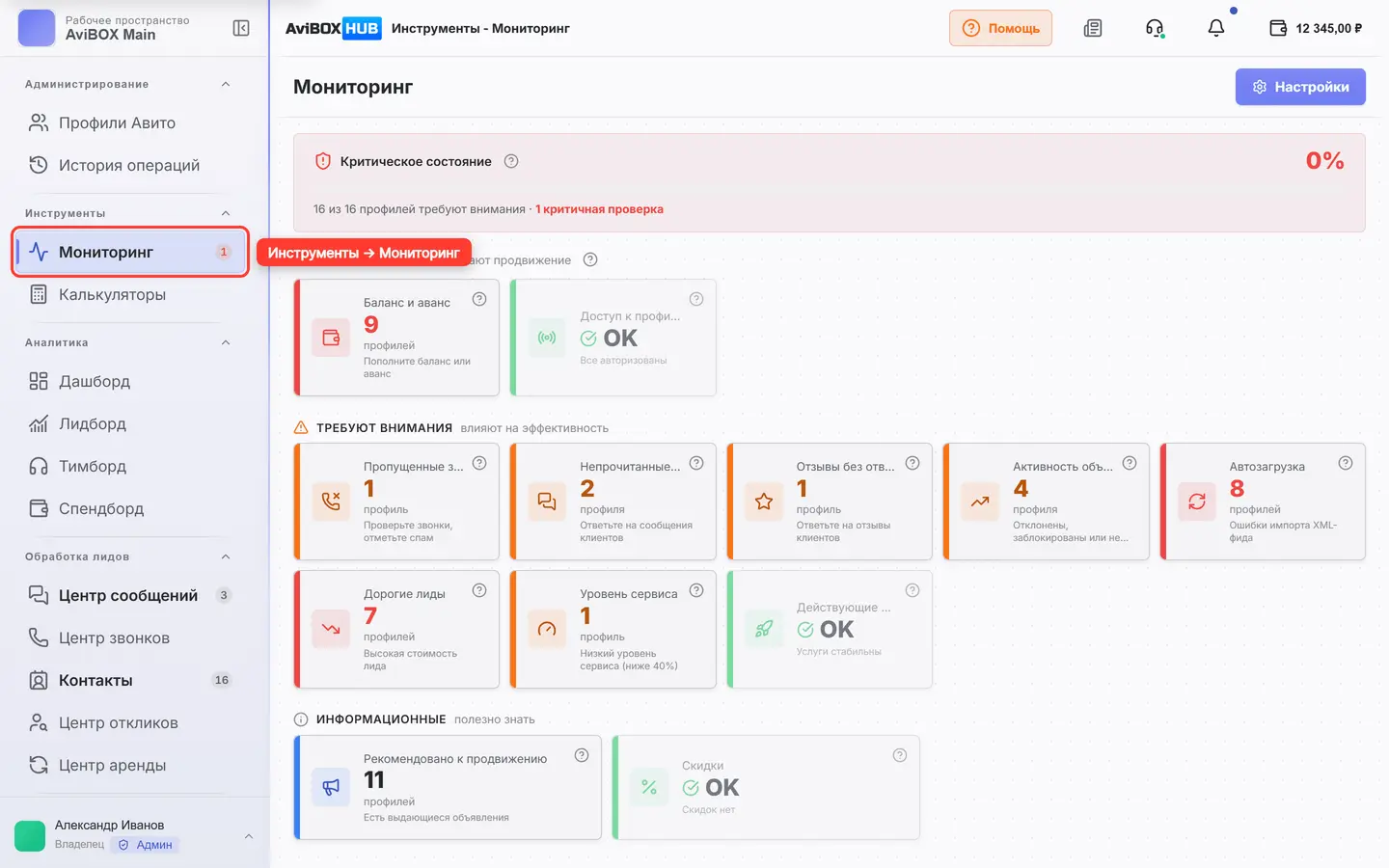Collapse the Инструменты section
The image size is (1389, 868).
226,213
